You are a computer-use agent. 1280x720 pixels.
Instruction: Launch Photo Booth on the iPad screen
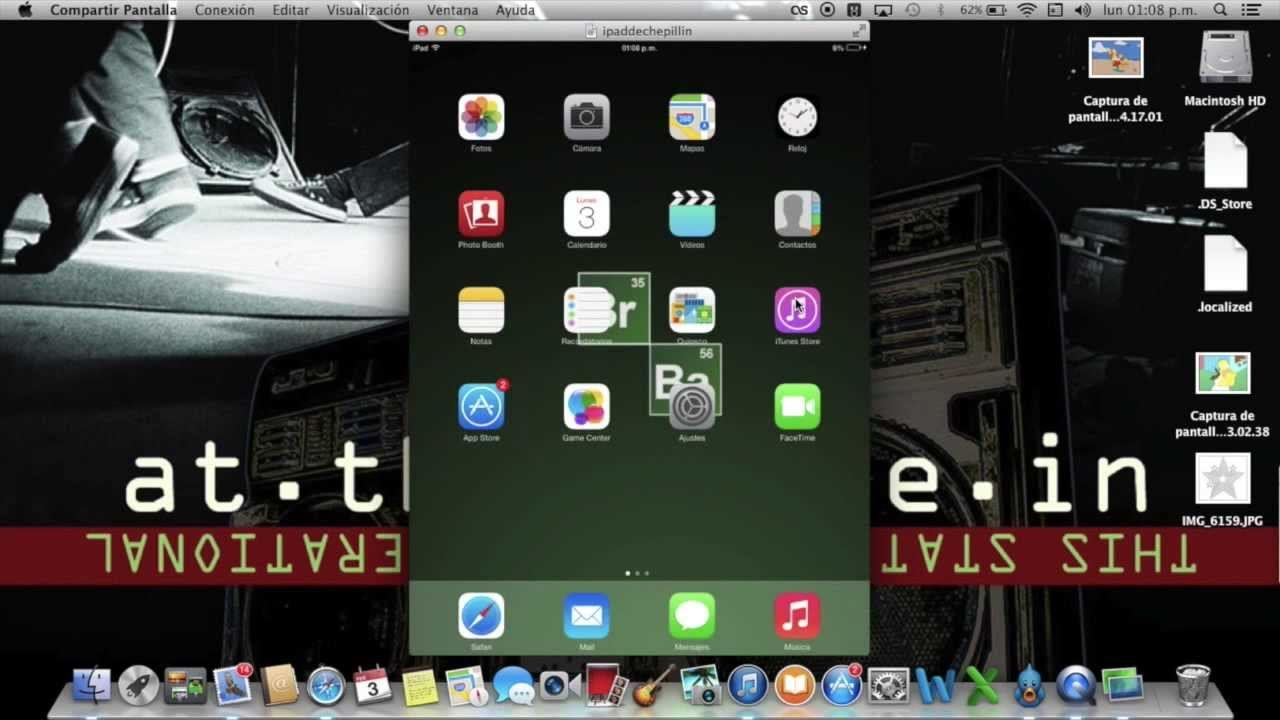tap(481, 214)
